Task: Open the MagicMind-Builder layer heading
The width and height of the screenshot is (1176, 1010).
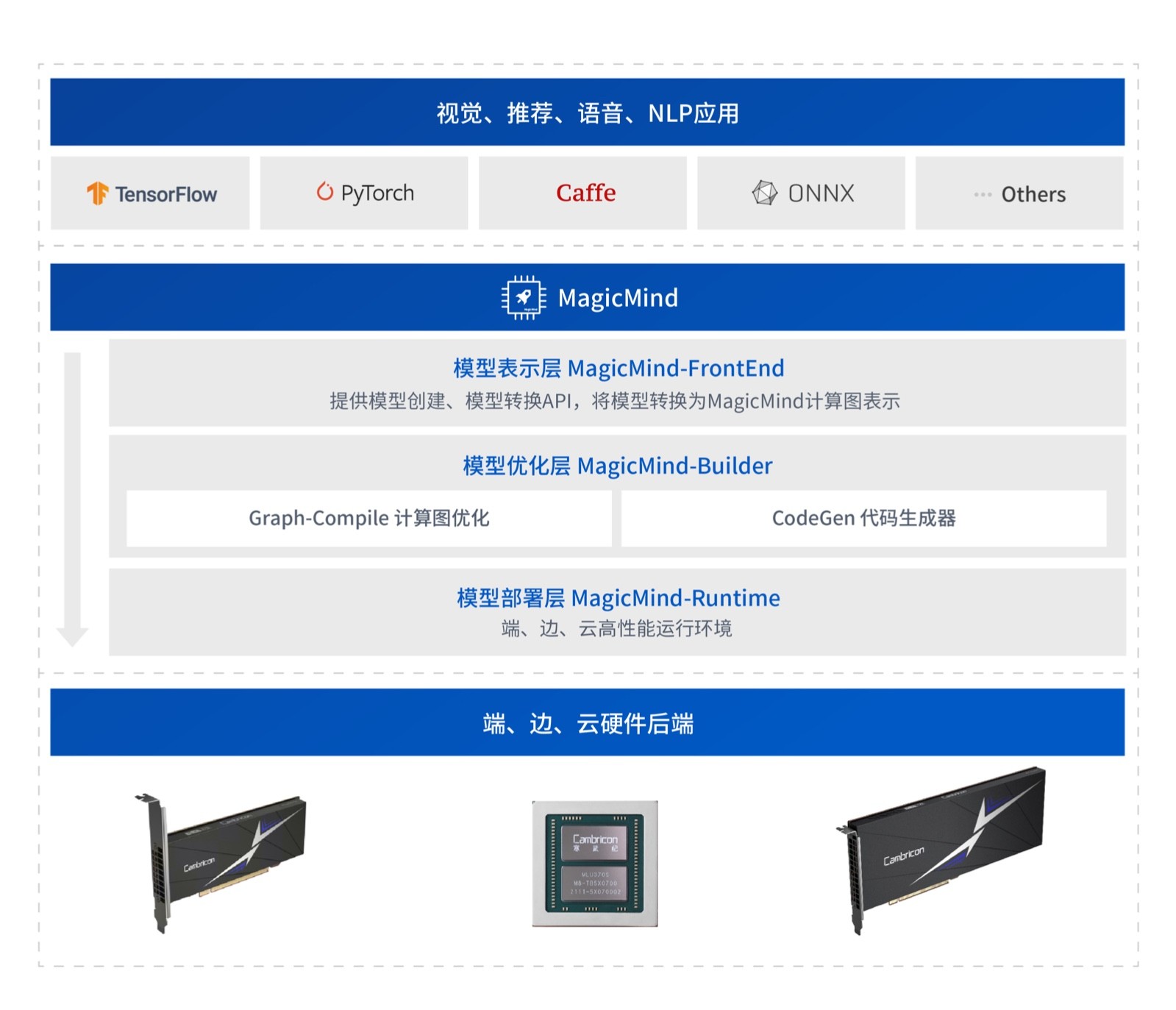Action: click(x=618, y=466)
